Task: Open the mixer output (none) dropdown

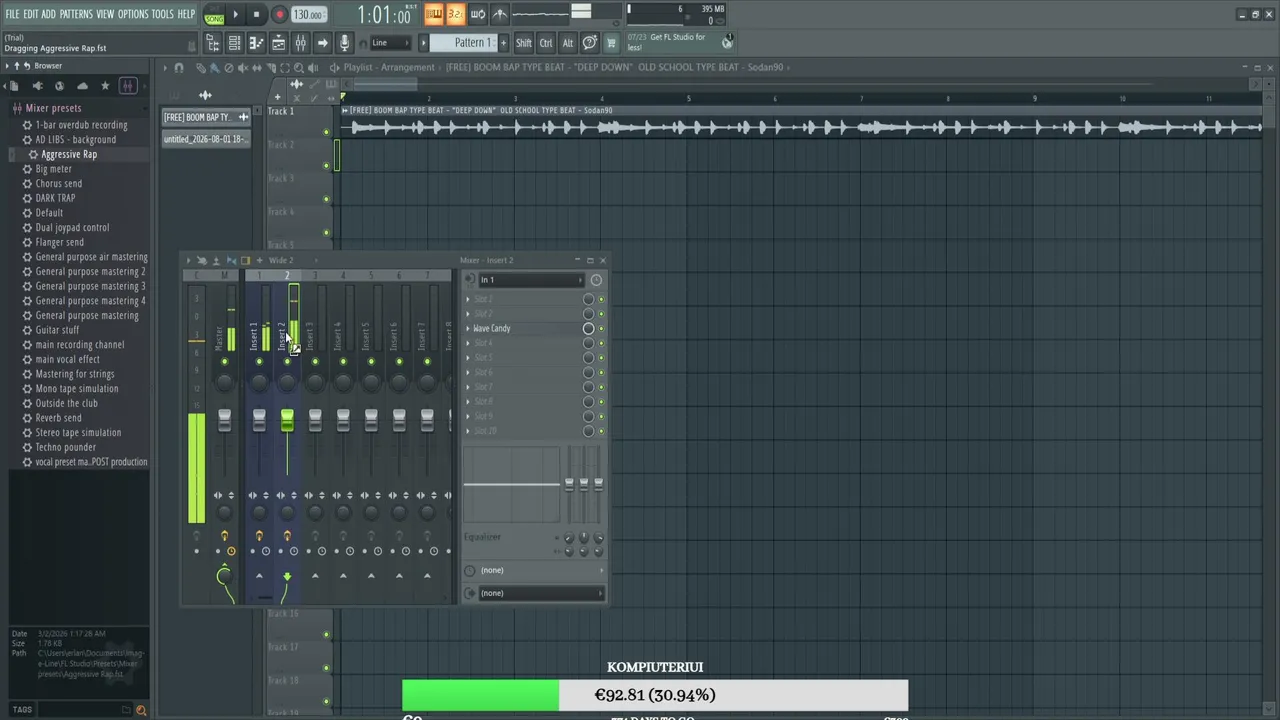Action: 541,593
